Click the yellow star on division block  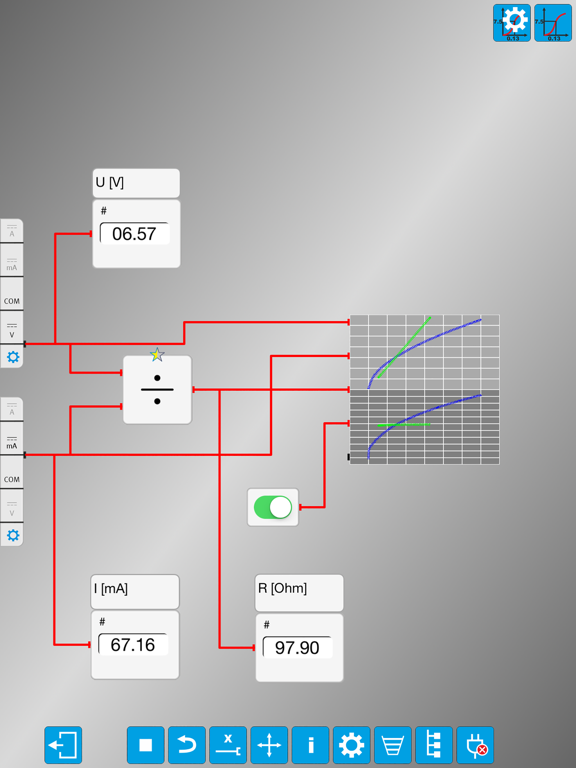click(x=157, y=354)
